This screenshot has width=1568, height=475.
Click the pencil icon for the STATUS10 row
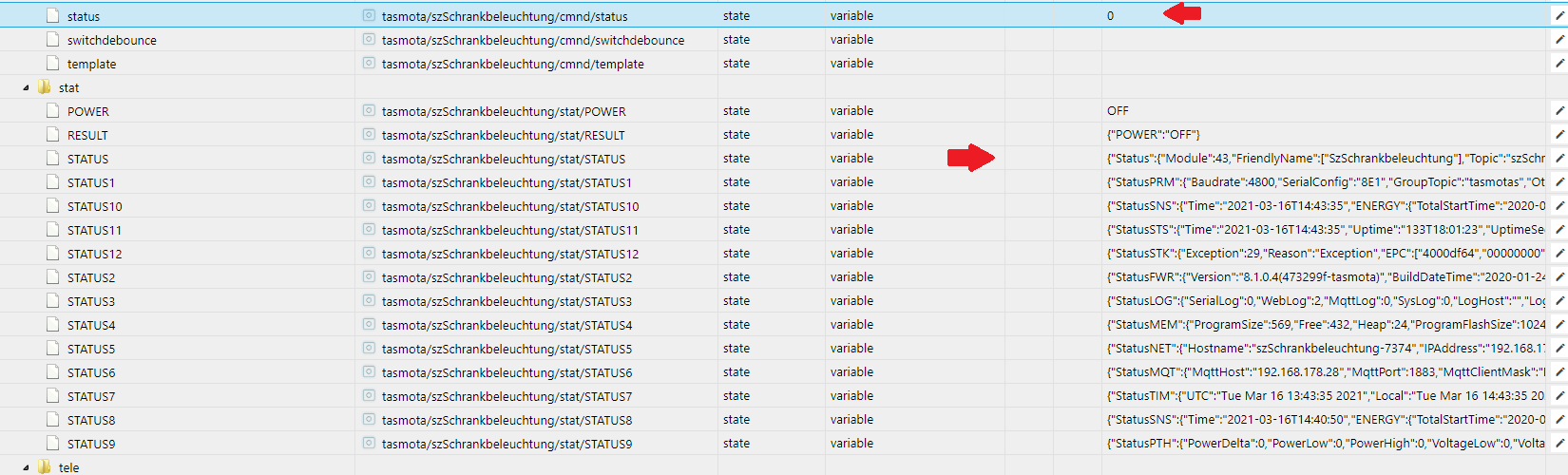tap(1558, 206)
